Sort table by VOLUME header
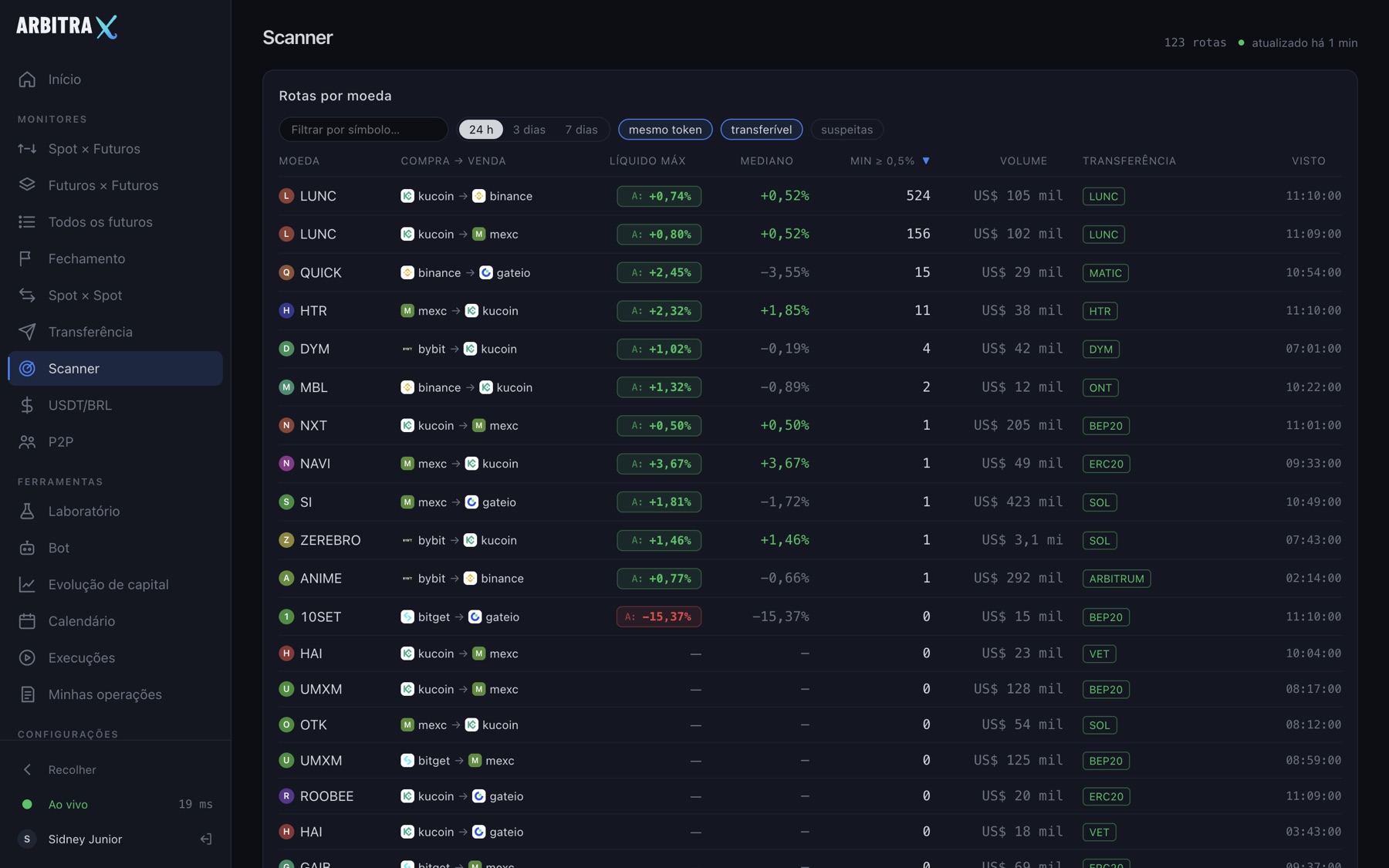 tap(1023, 160)
